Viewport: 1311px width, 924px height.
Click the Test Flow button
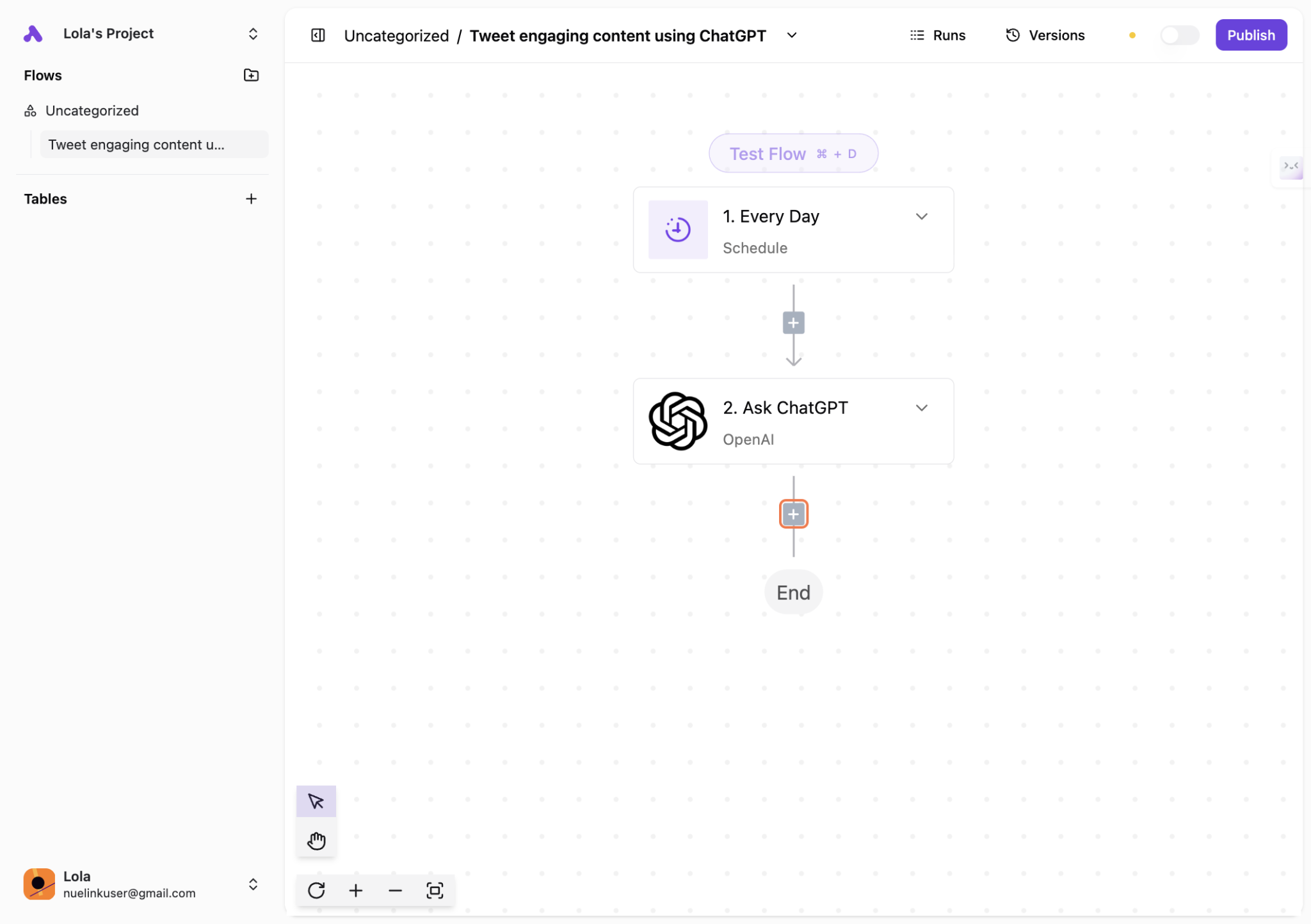pos(793,154)
